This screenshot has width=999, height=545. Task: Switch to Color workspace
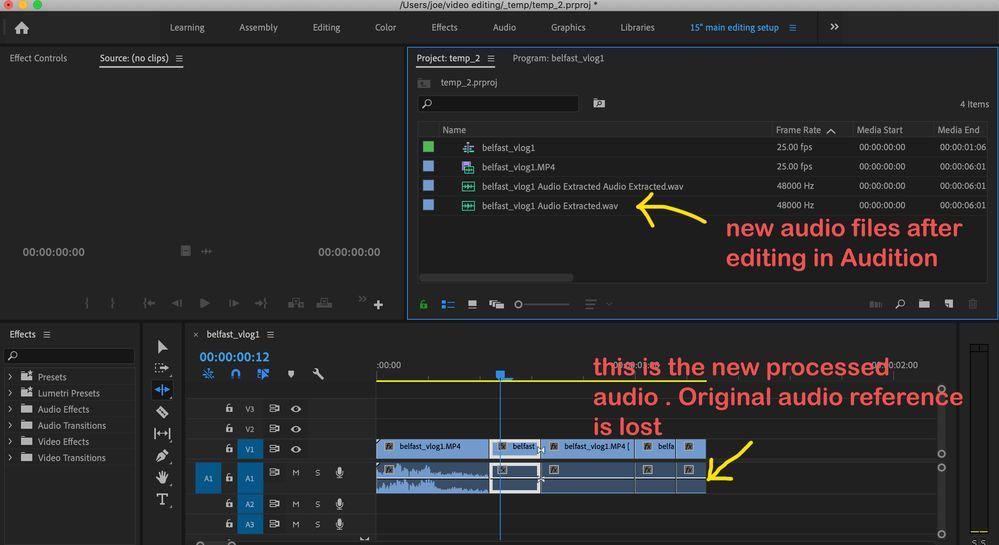coord(385,27)
